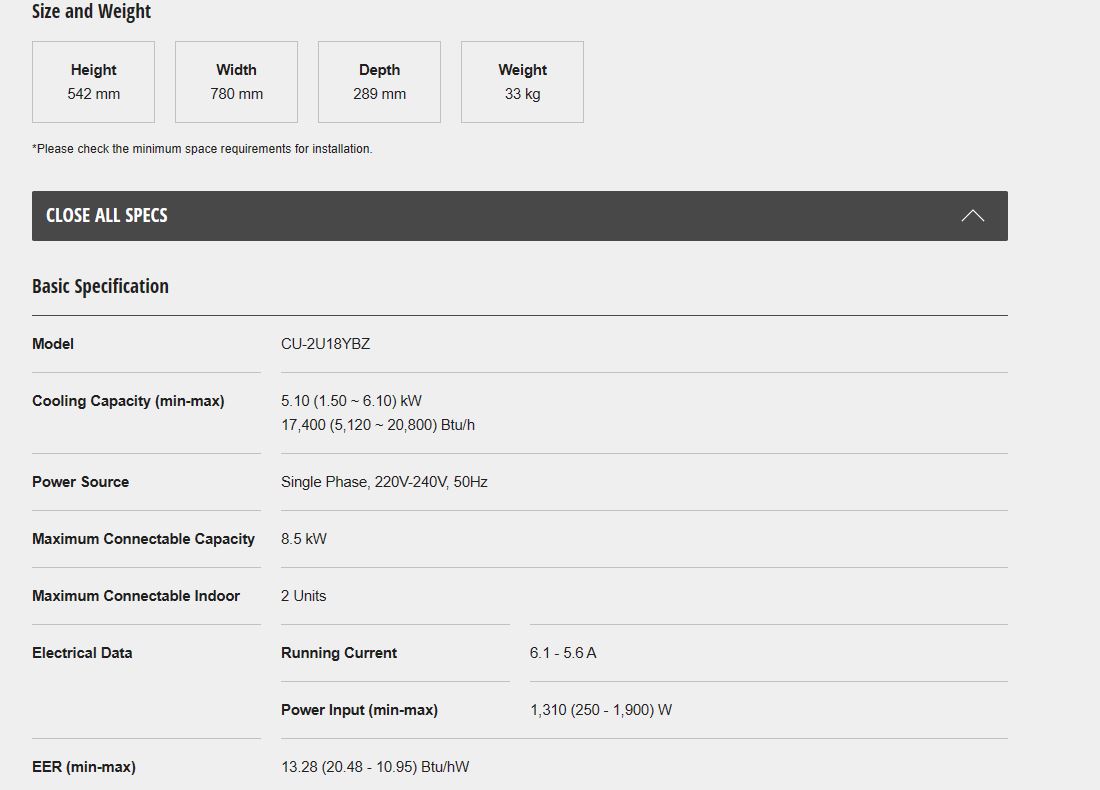Click the 1,310 (250 - 1,900) W value
1100x790 pixels.
[601, 709]
